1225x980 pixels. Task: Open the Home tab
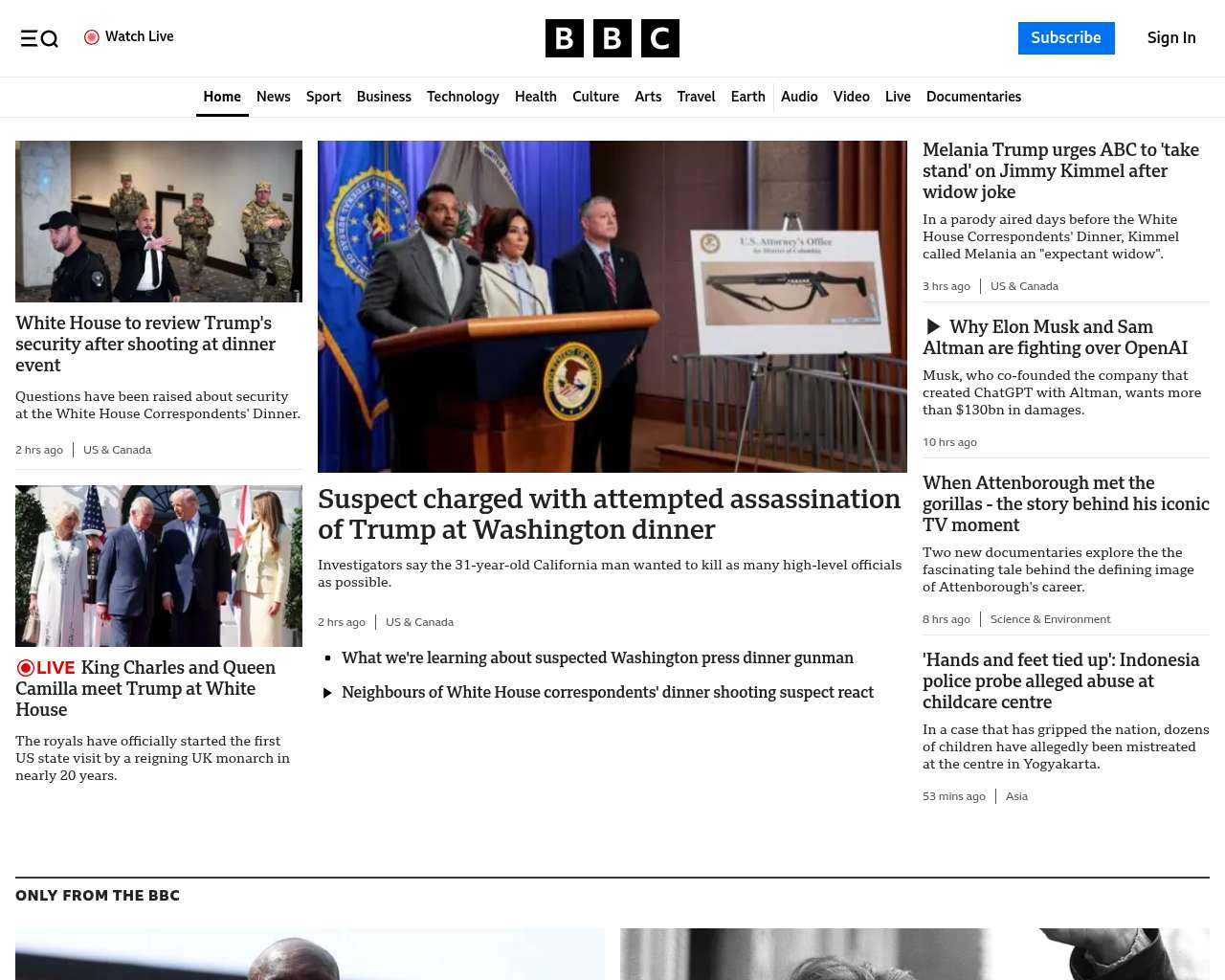[x=222, y=97]
